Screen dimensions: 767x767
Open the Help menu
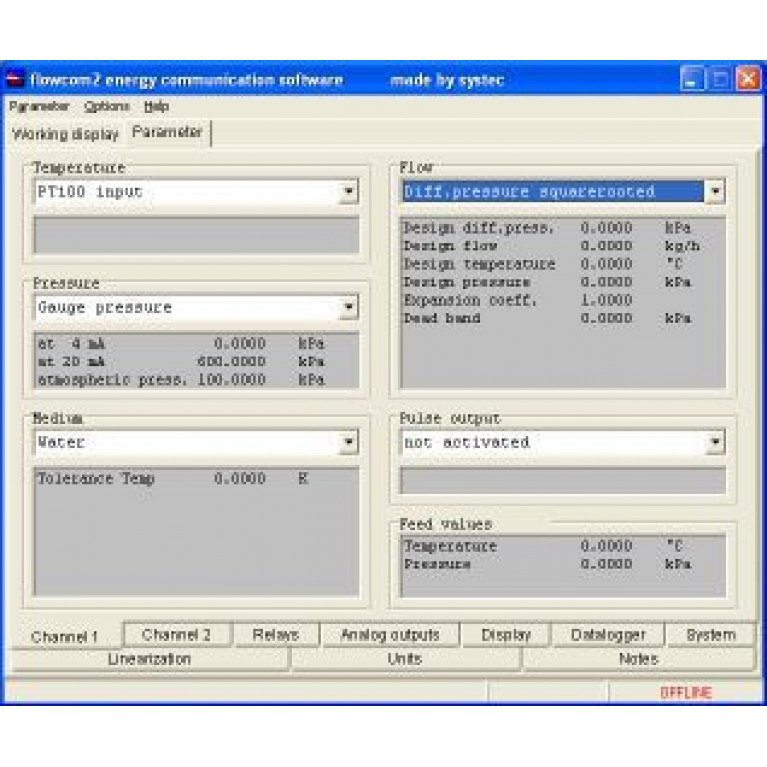pos(156,106)
